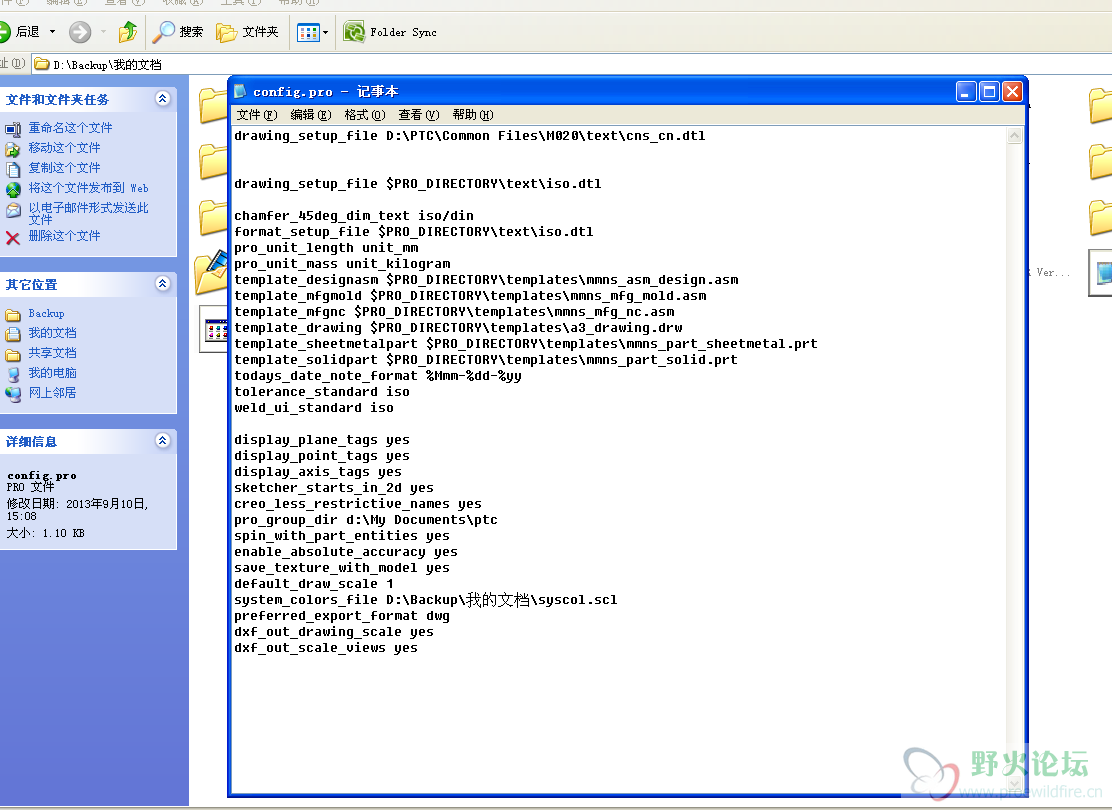The image size is (1112, 810).
Task: Open the Backup folder link
Action: (46, 314)
